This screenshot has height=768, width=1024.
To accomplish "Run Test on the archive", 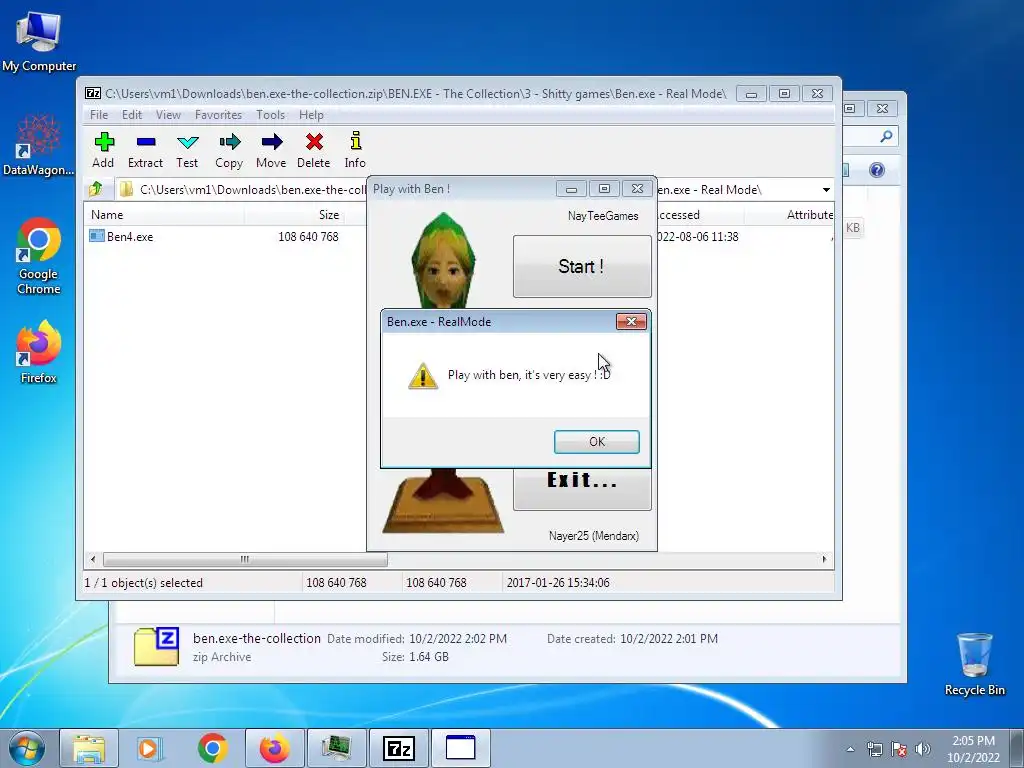I will pos(187,150).
